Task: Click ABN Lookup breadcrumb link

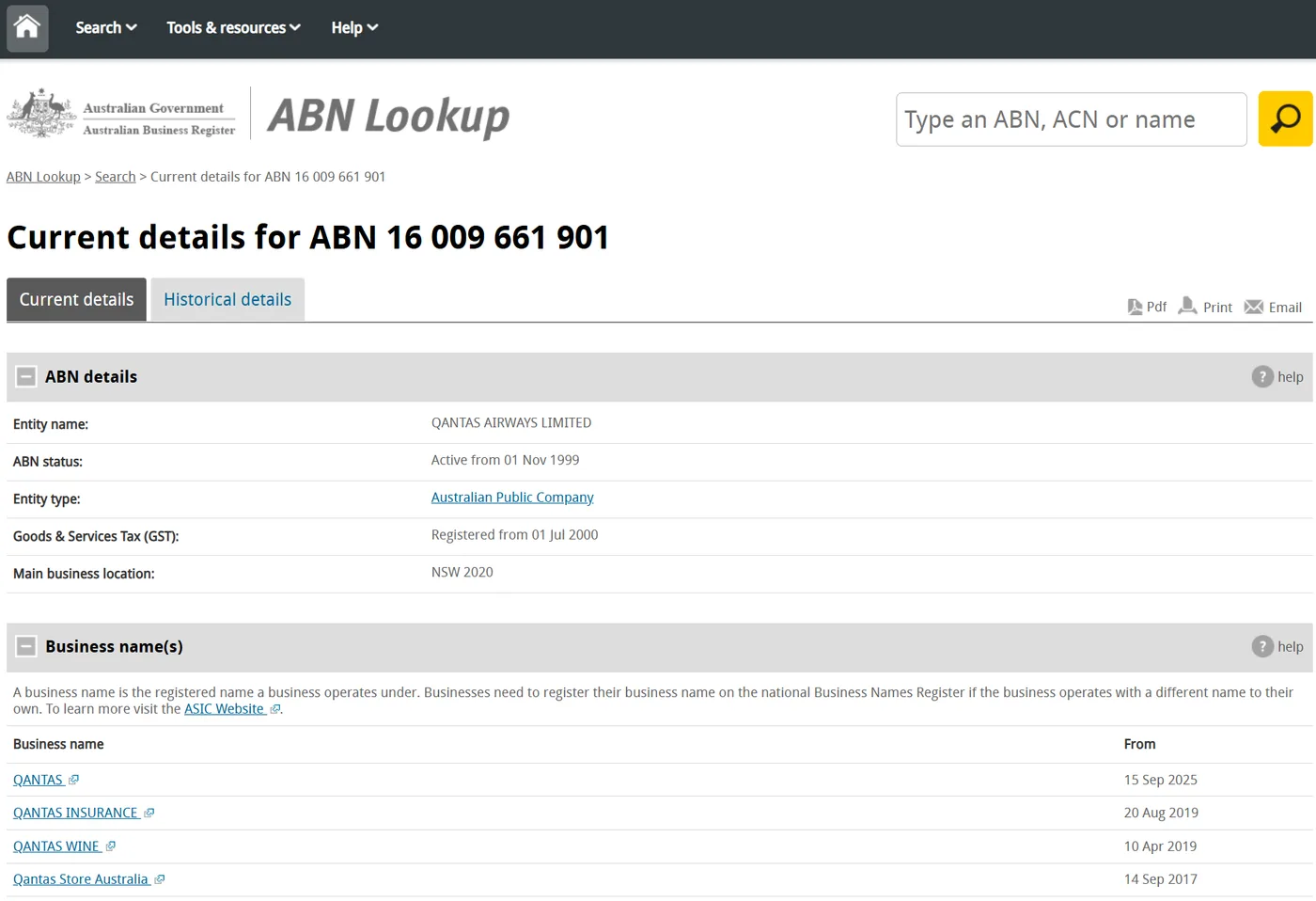Action: [43, 177]
